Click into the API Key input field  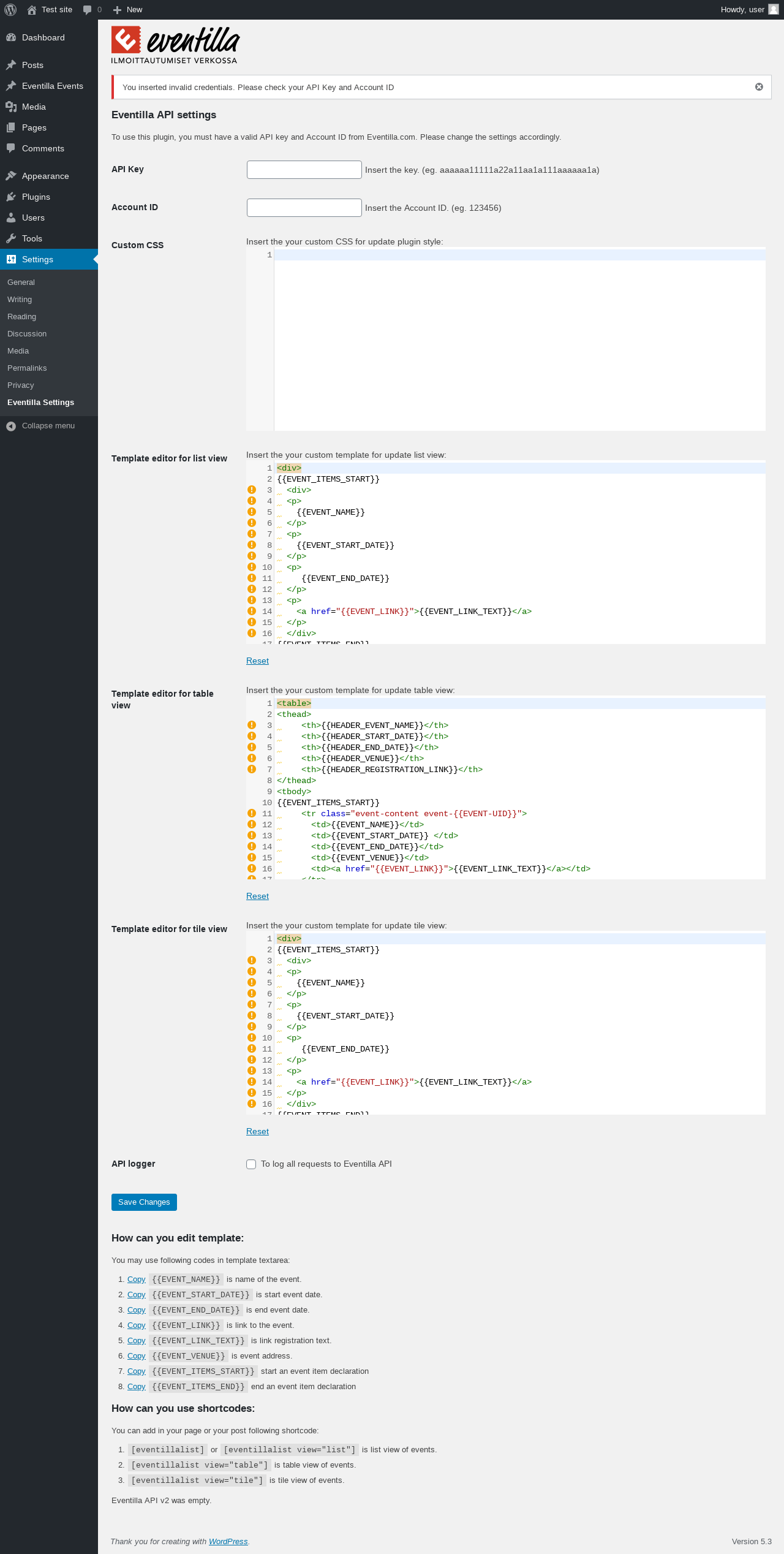tap(304, 170)
